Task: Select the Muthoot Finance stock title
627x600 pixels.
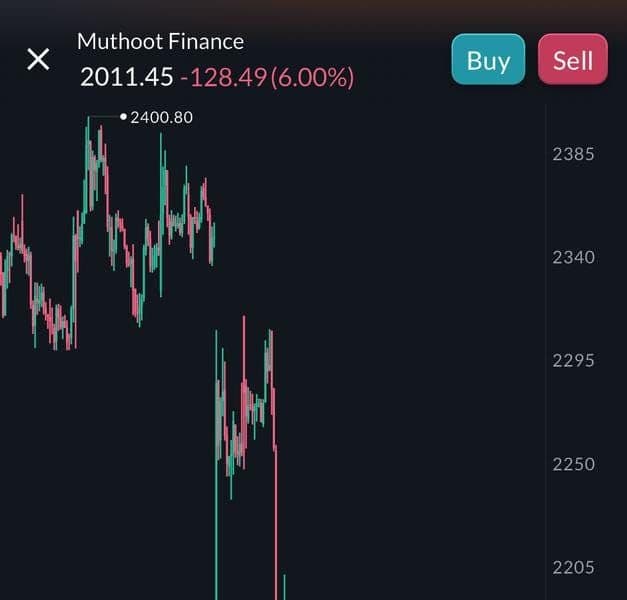Action: (160, 41)
